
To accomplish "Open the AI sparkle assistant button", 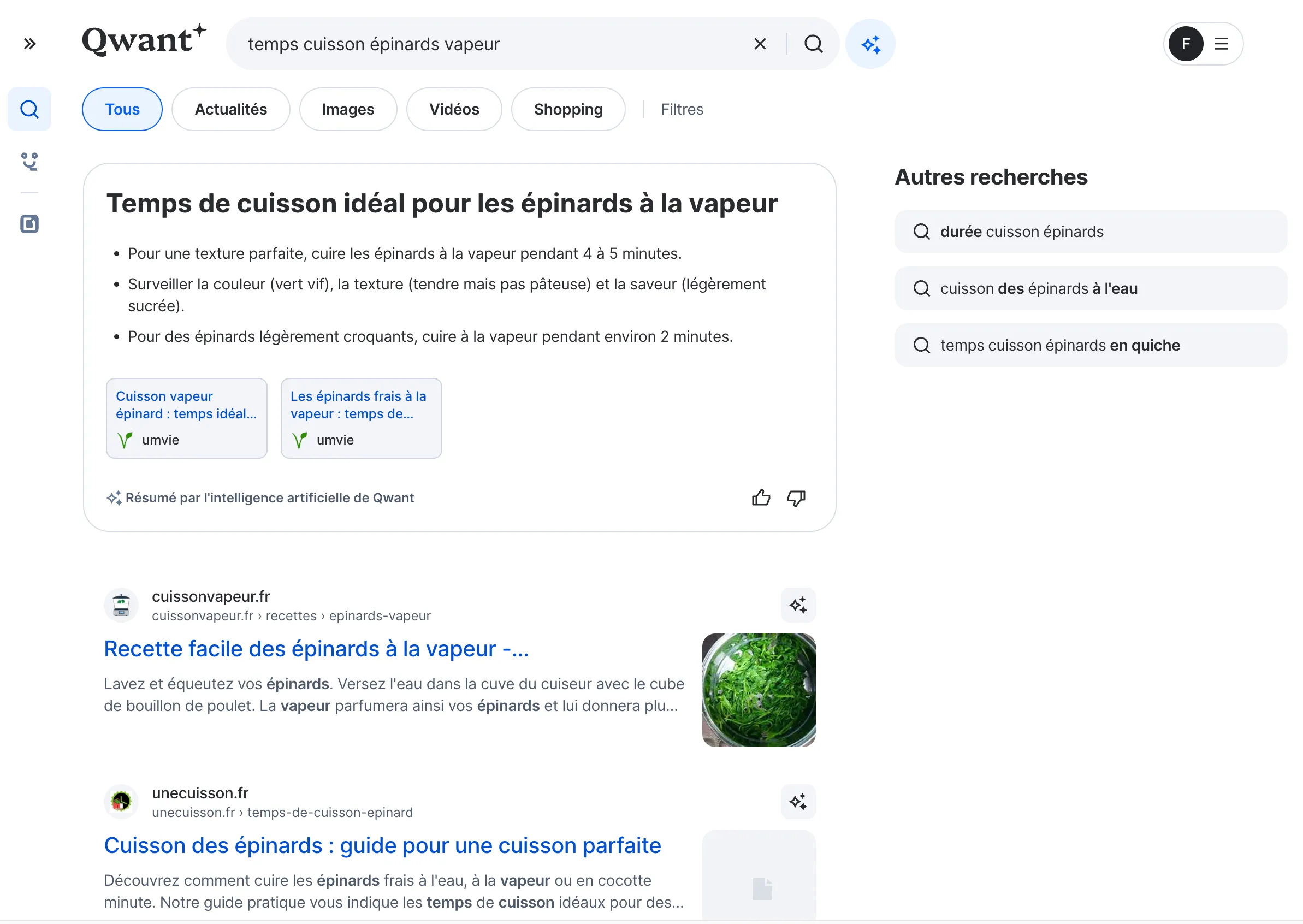I will (x=870, y=44).
